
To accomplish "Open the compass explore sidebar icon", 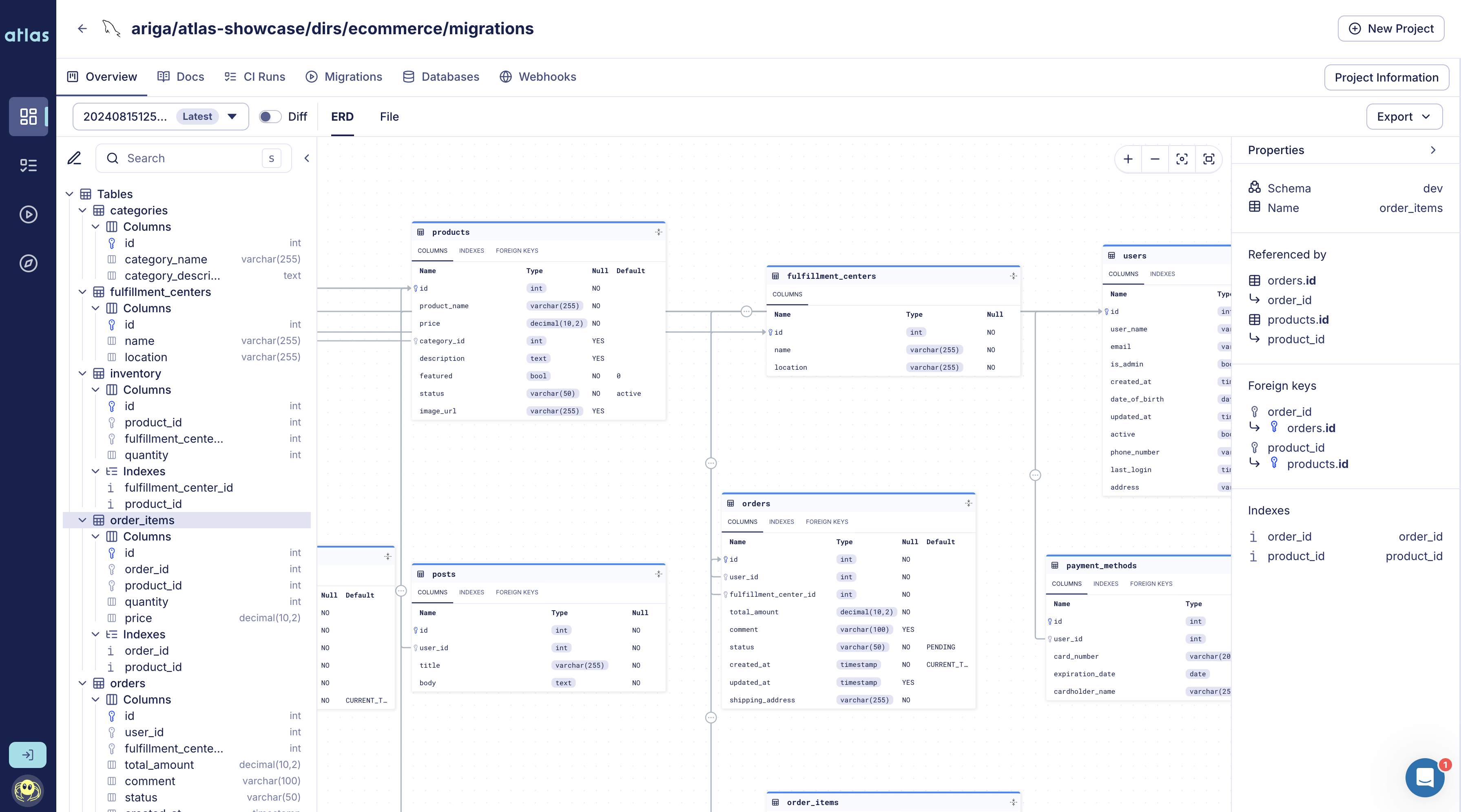I will pyautogui.click(x=29, y=263).
